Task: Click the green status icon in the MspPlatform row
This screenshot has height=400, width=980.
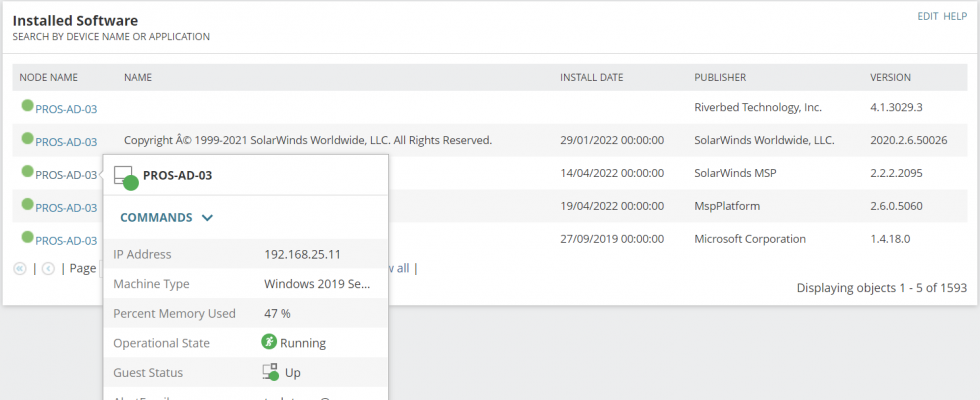Action: [x=27, y=204]
